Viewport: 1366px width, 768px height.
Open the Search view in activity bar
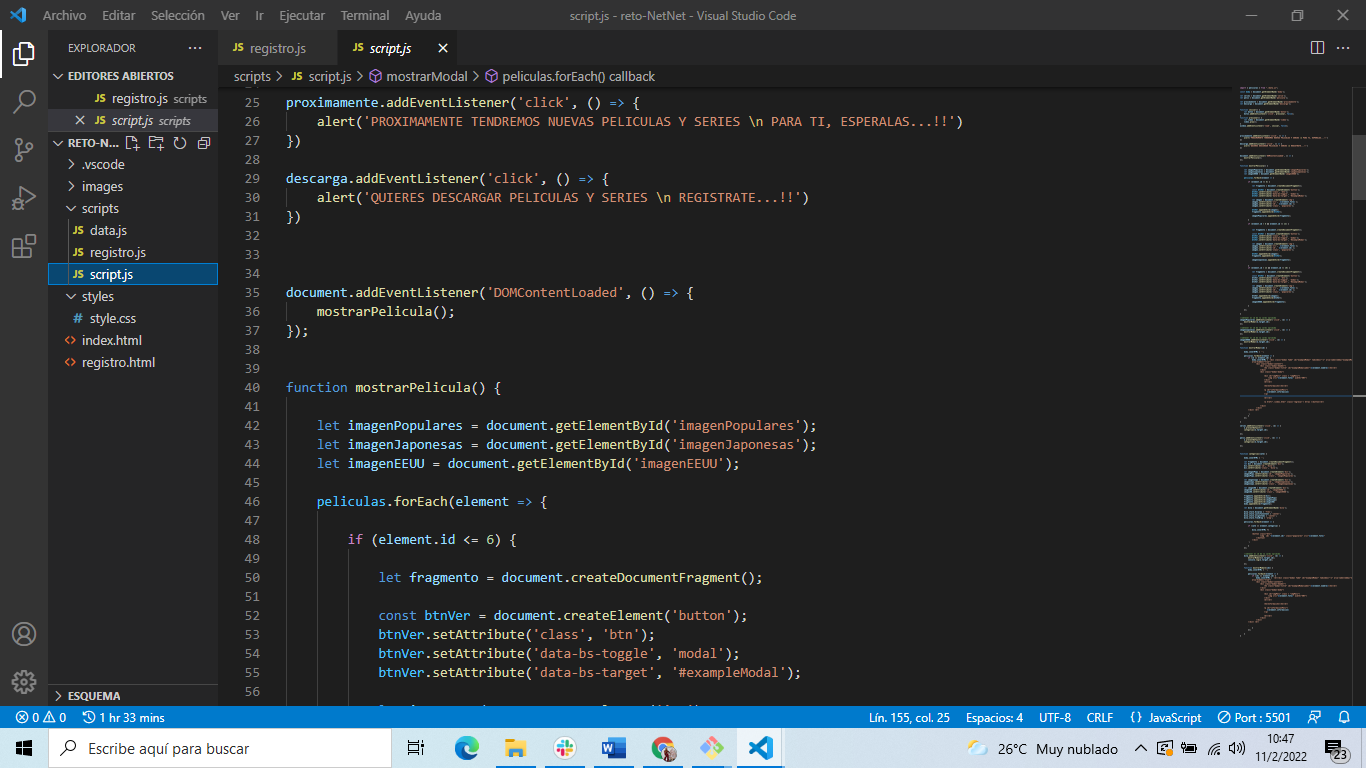point(24,102)
